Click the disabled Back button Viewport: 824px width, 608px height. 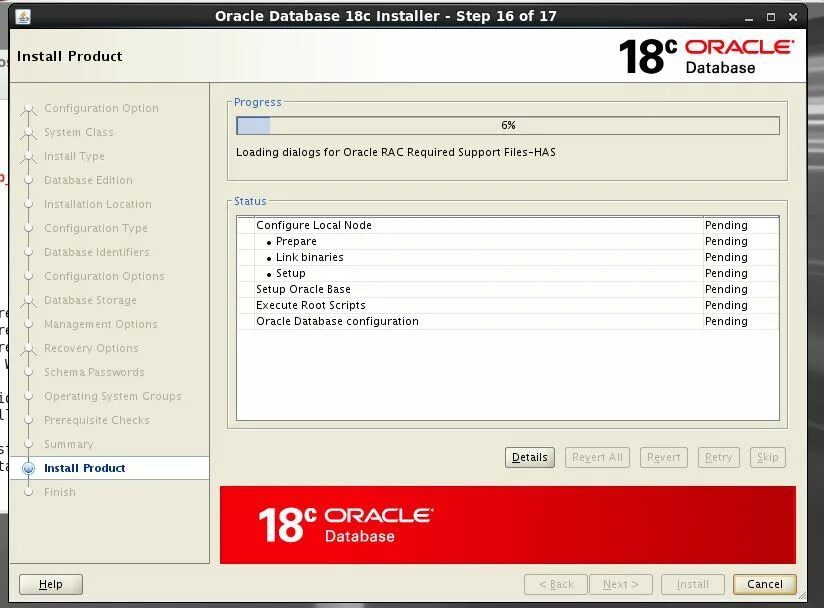(556, 584)
